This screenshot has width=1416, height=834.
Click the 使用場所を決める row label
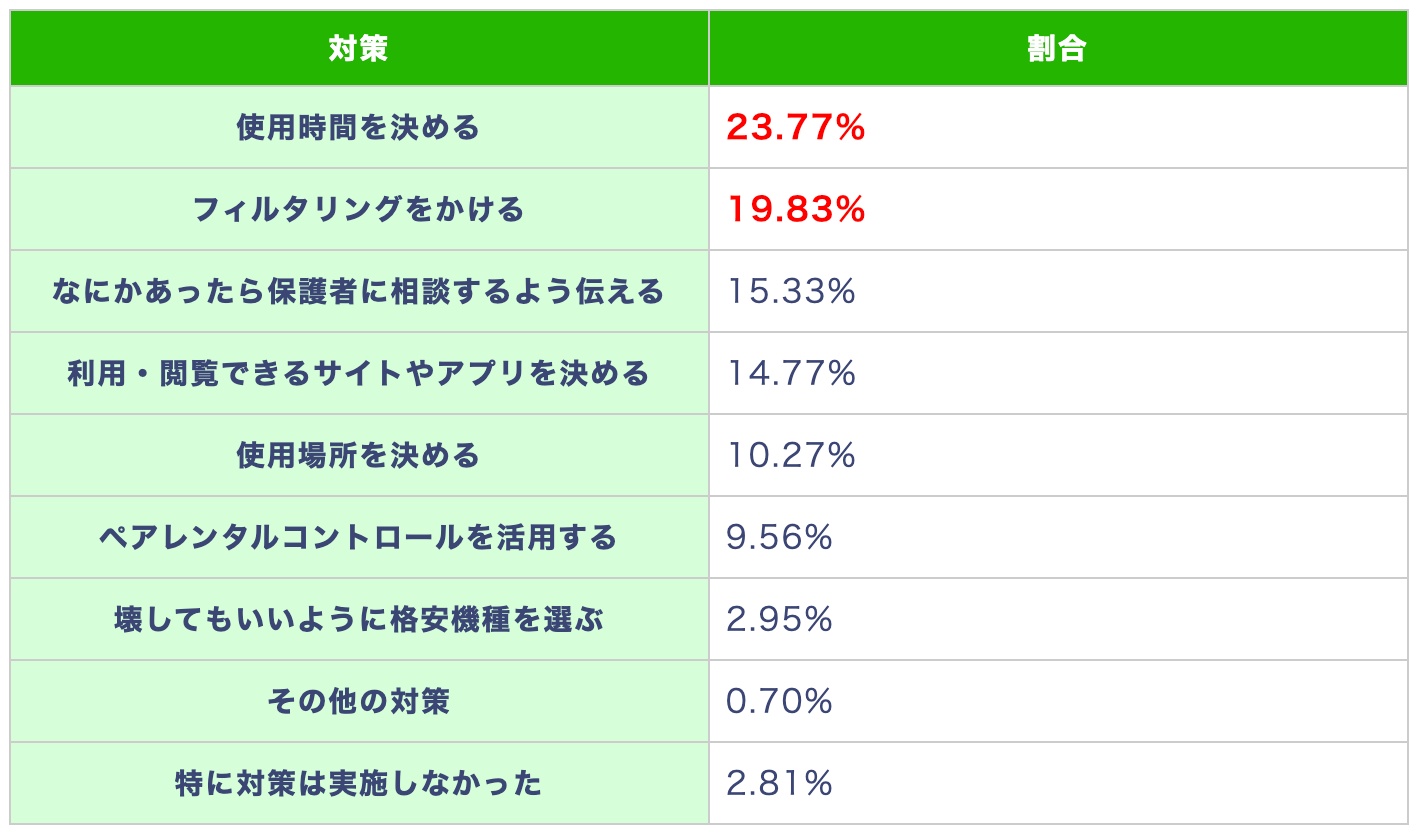[358, 456]
